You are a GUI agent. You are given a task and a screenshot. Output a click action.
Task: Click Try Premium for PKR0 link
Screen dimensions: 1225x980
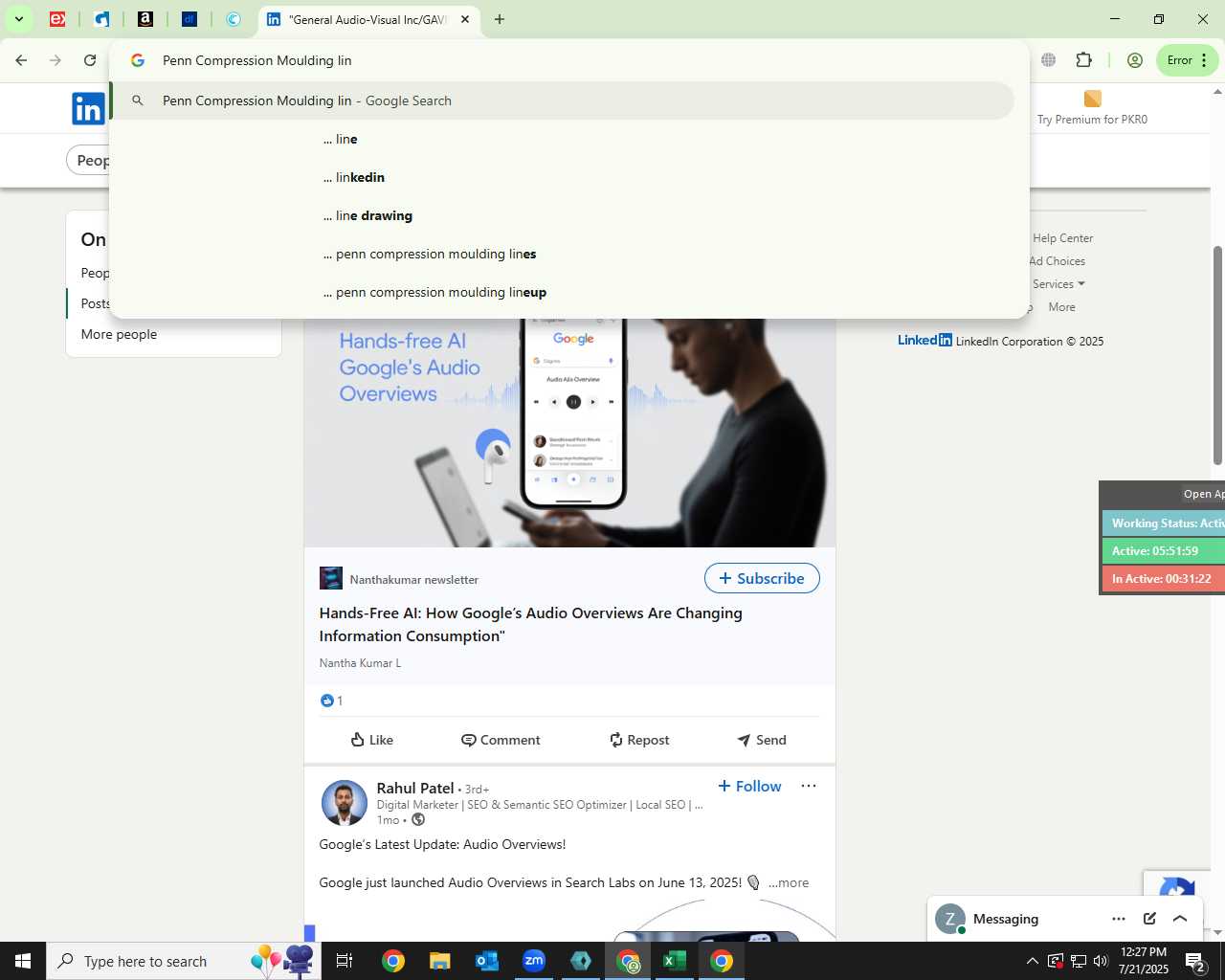pyautogui.click(x=1092, y=109)
